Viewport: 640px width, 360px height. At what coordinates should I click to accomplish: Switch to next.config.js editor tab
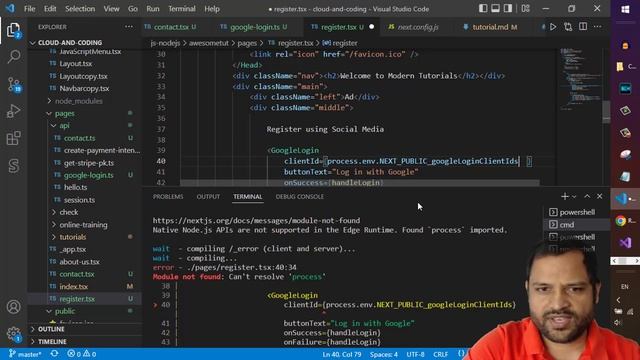pyautogui.click(x=418, y=27)
